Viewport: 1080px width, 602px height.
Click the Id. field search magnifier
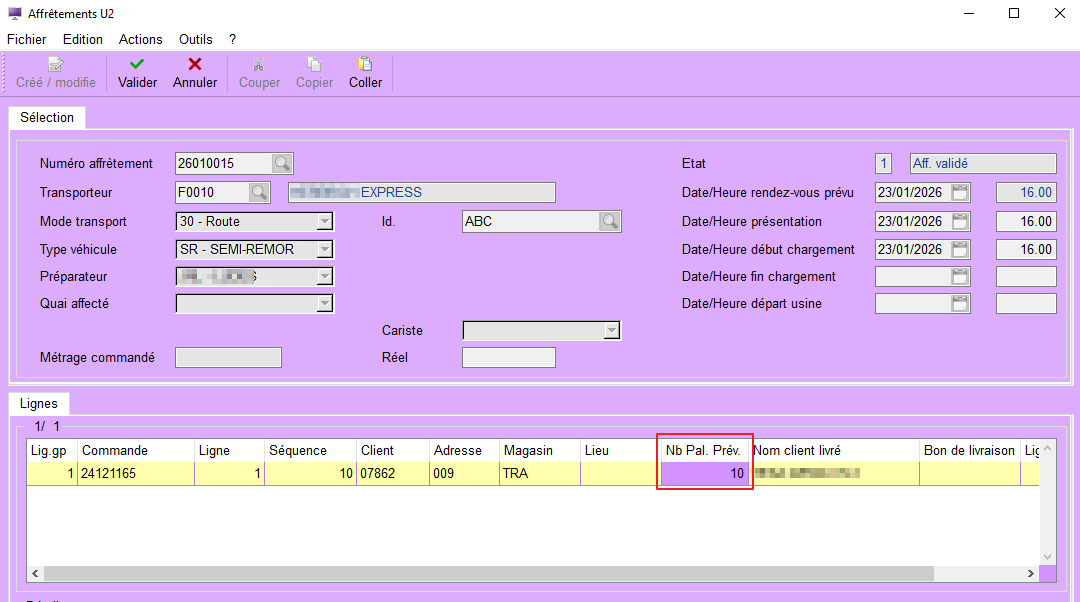click(x=609, y=221)
